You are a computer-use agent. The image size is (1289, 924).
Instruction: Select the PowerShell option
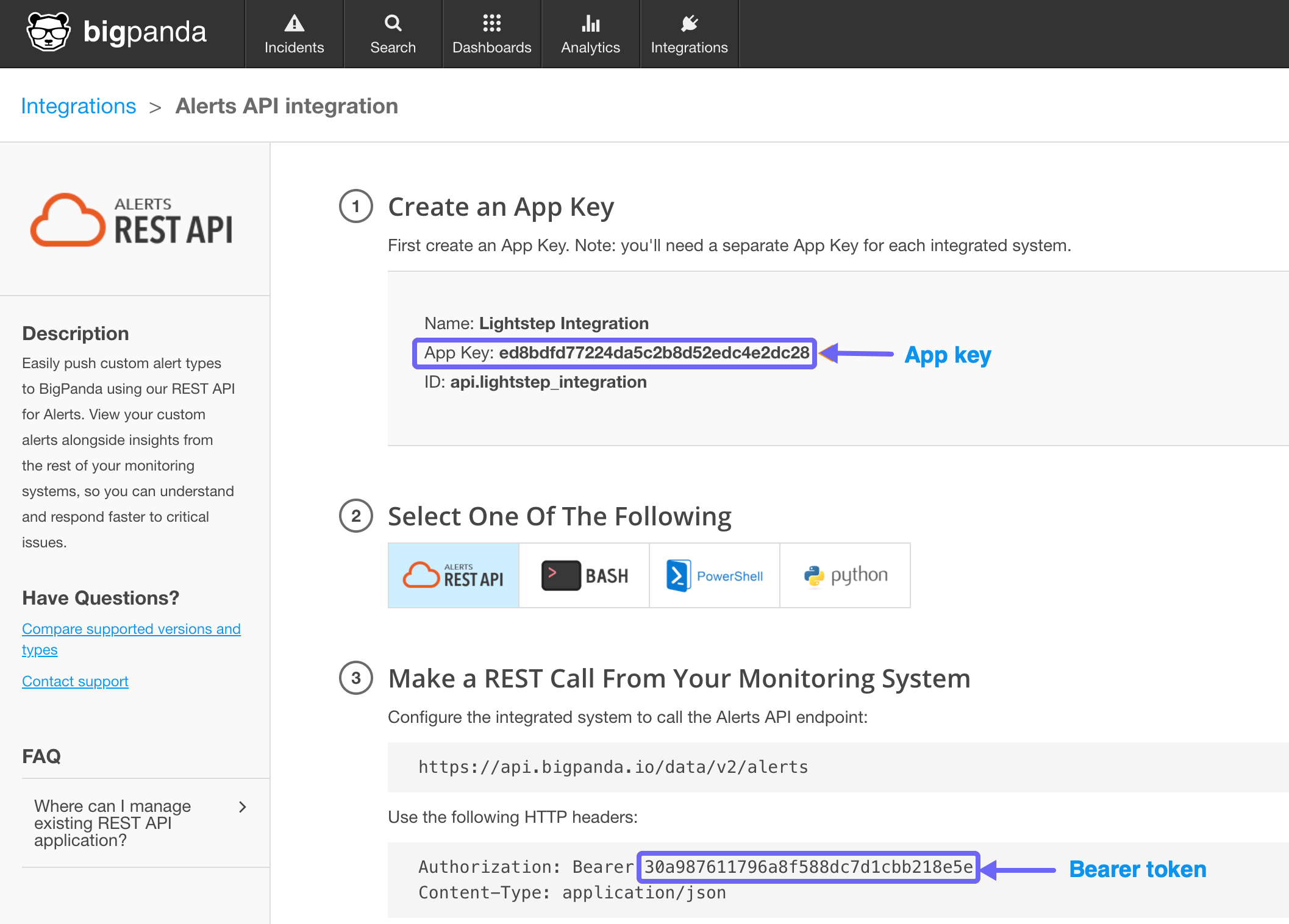pyautogui.click(x=714, y=575)
